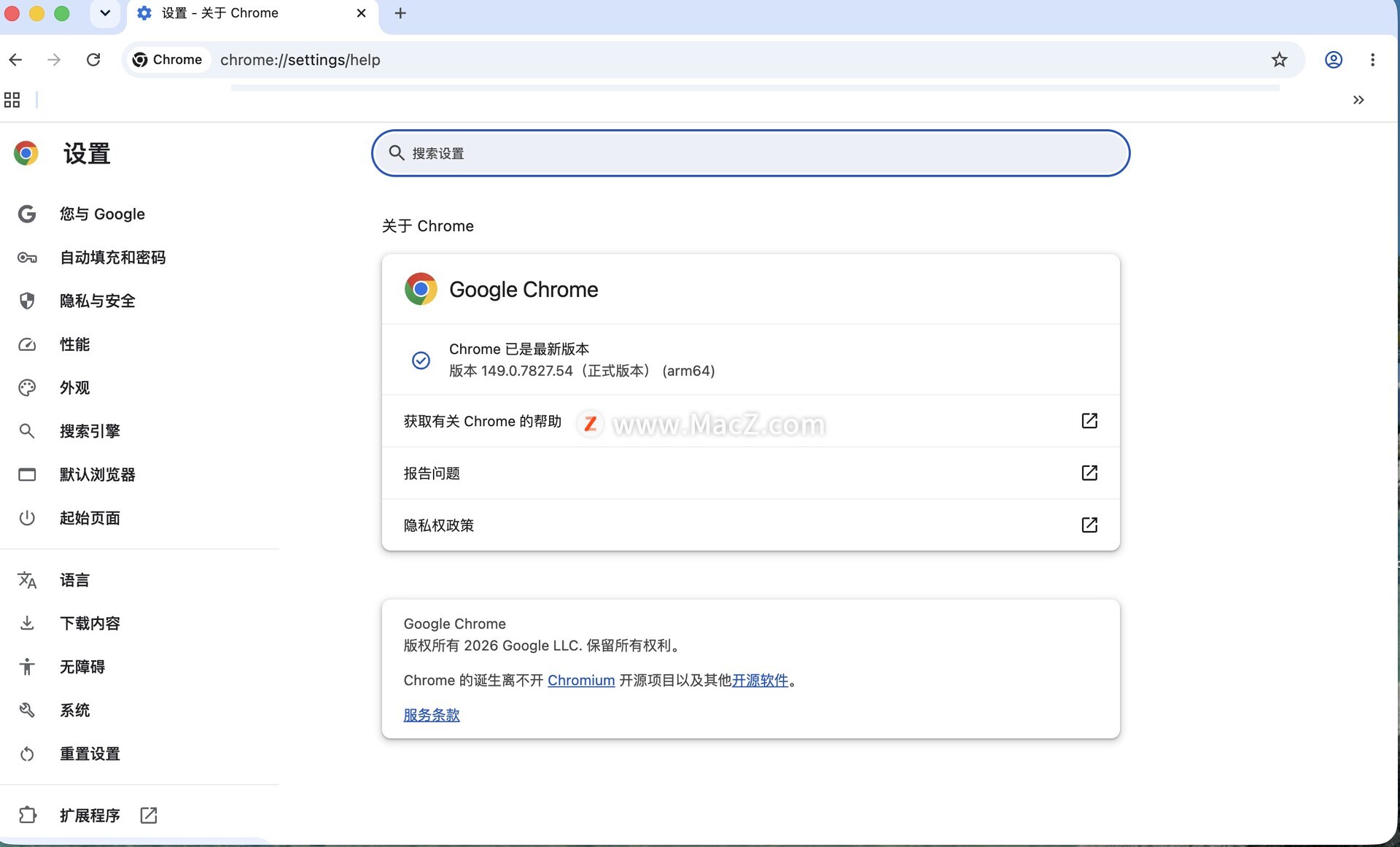Click external-link icon beside 扩展程序
This screenshot has width=1400, height=847.
pyautogui.click(x=149, y=815)
